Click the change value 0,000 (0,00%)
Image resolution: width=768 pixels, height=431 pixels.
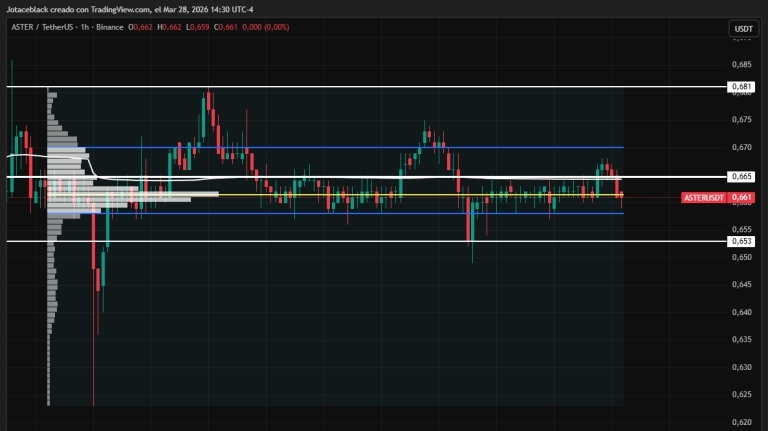coord(265,27)
